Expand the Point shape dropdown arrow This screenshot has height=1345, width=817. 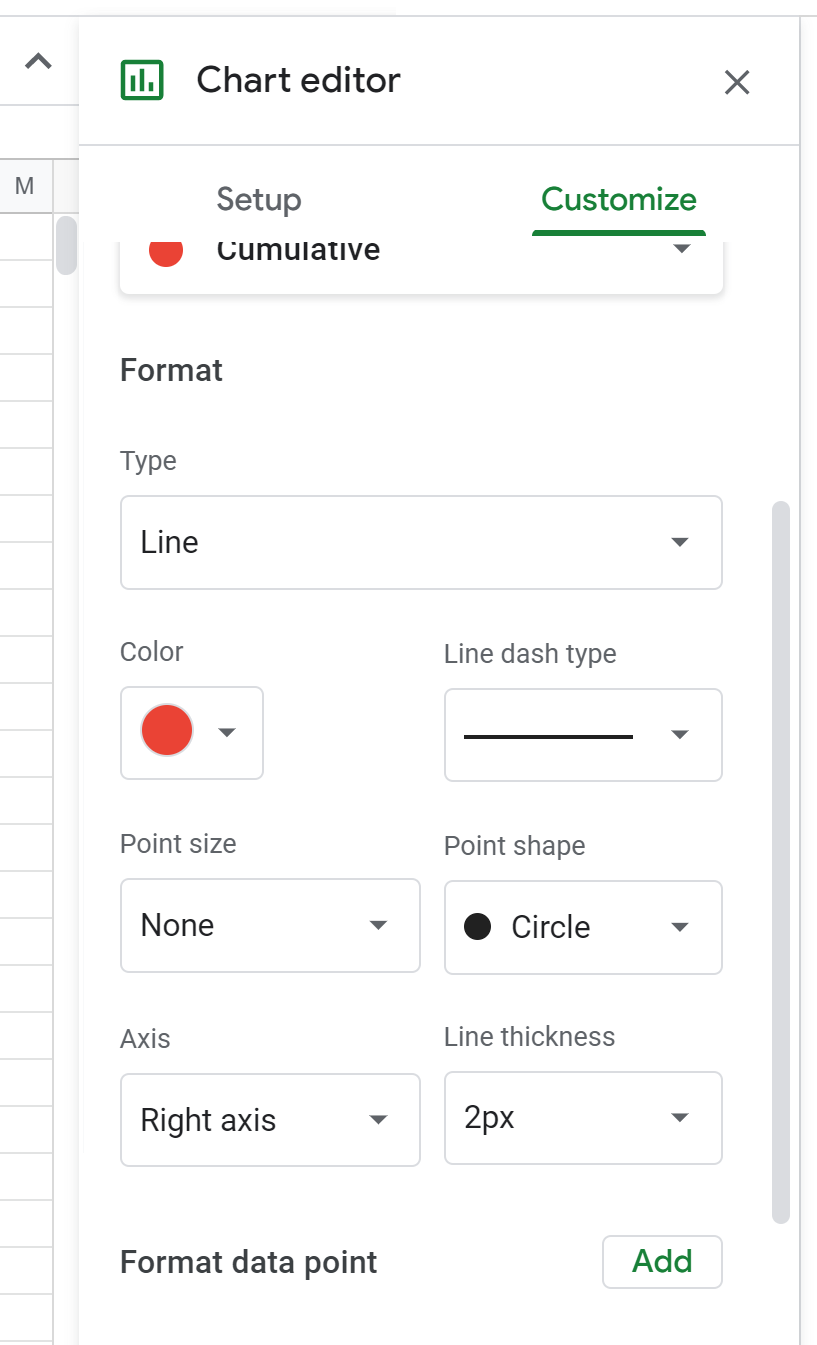coord(680,927)
